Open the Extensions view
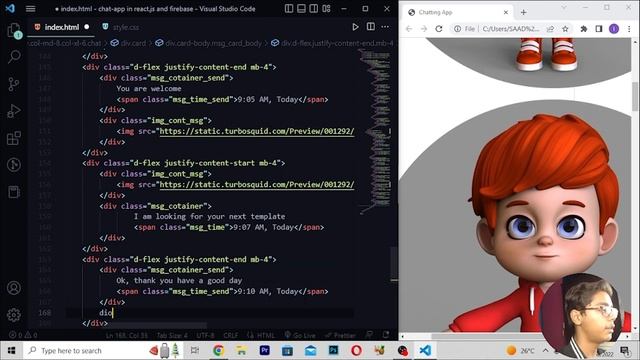 tap(14, 138)
